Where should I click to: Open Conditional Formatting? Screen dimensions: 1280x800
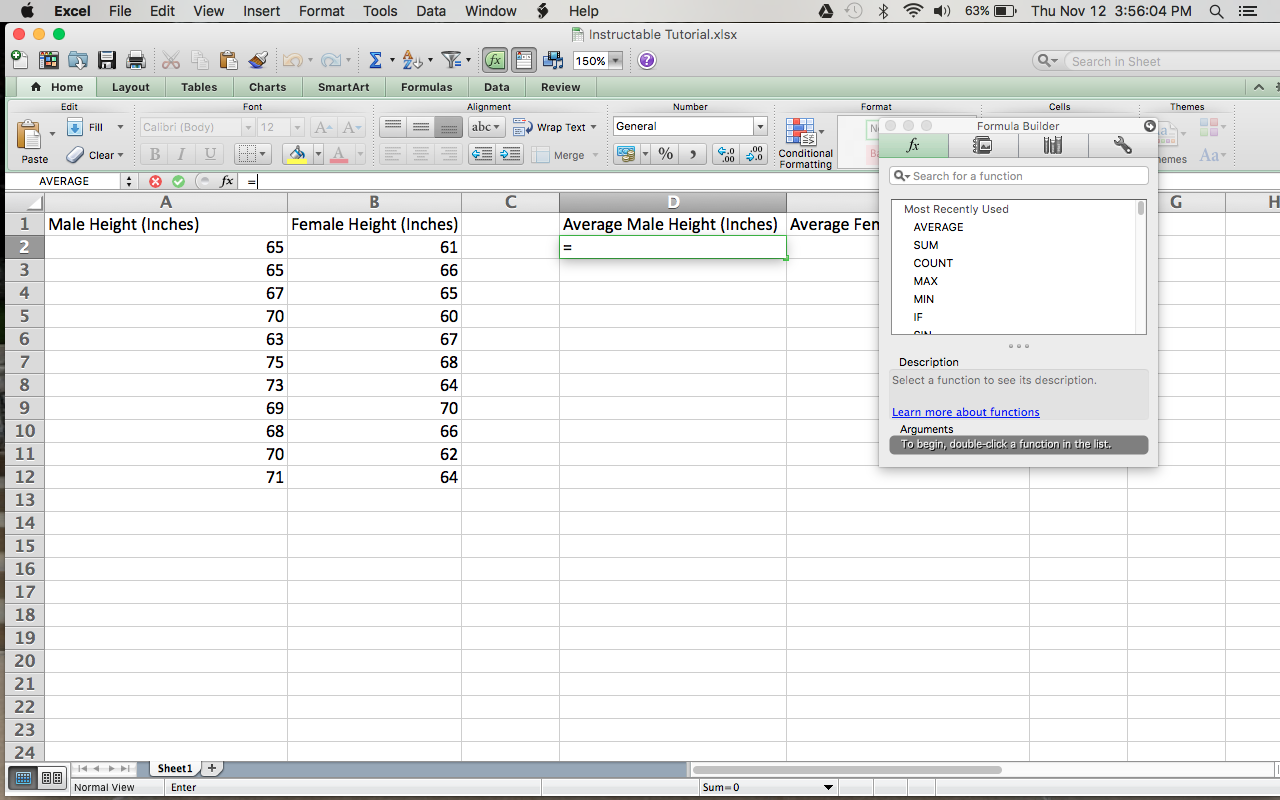pyautogui.click(x=805, y=143)
